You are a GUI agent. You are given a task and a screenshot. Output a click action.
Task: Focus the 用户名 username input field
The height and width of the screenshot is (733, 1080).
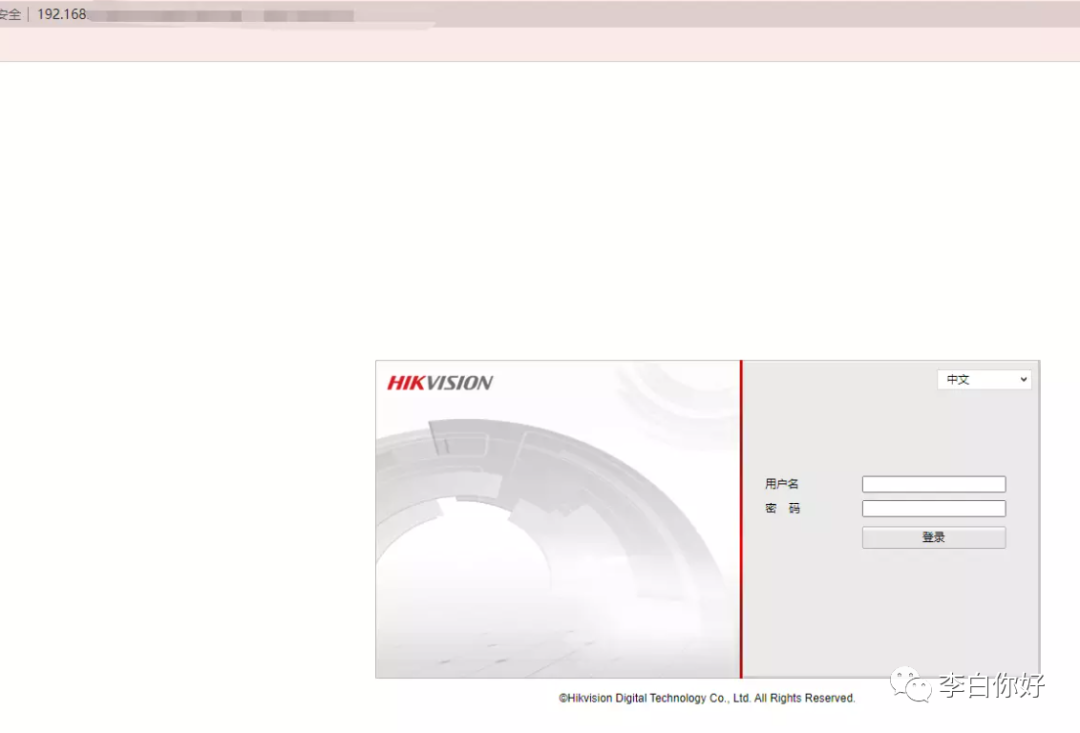click(933, 484)
